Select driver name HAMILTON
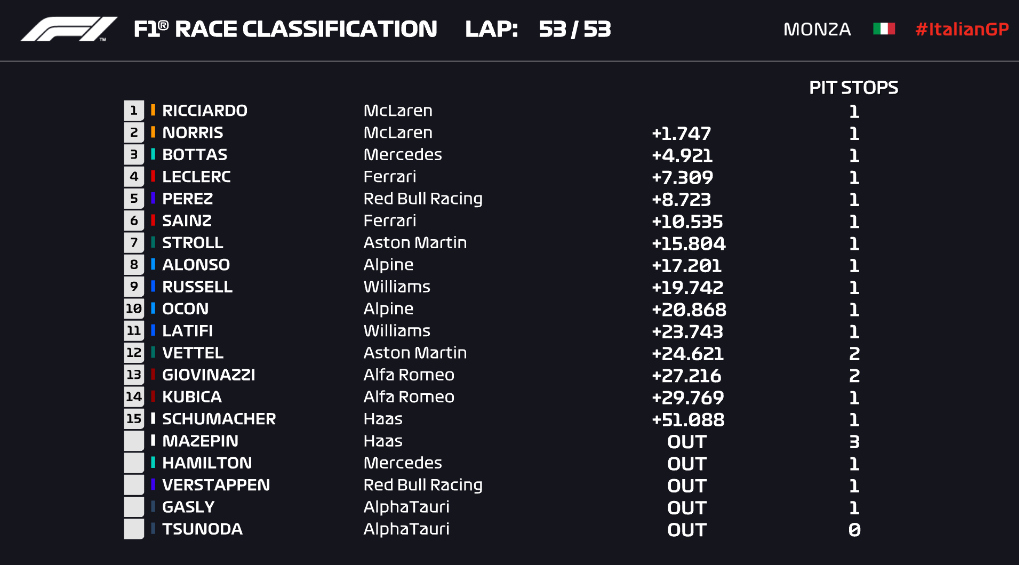The height and width of the screenshot is (565, 1019). pyautogui.click(x=207, y=463)
